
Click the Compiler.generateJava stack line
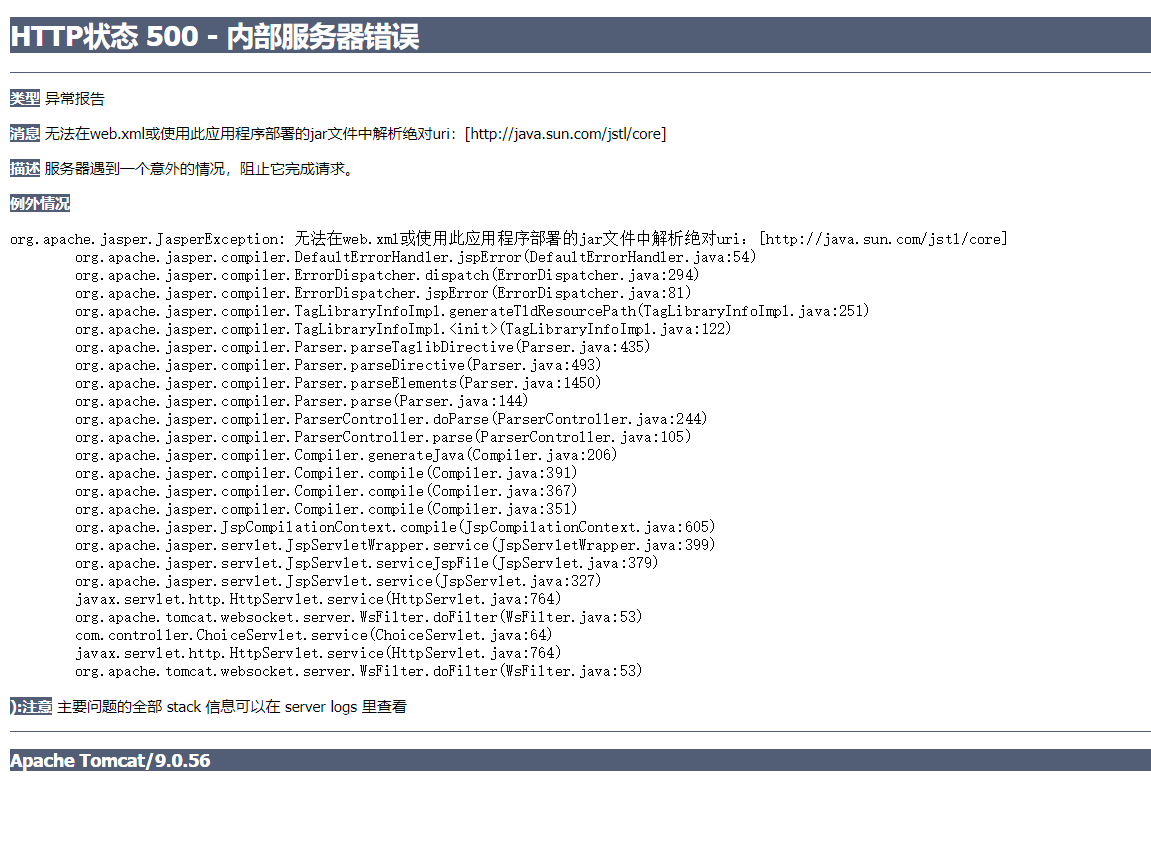[346, 455]
